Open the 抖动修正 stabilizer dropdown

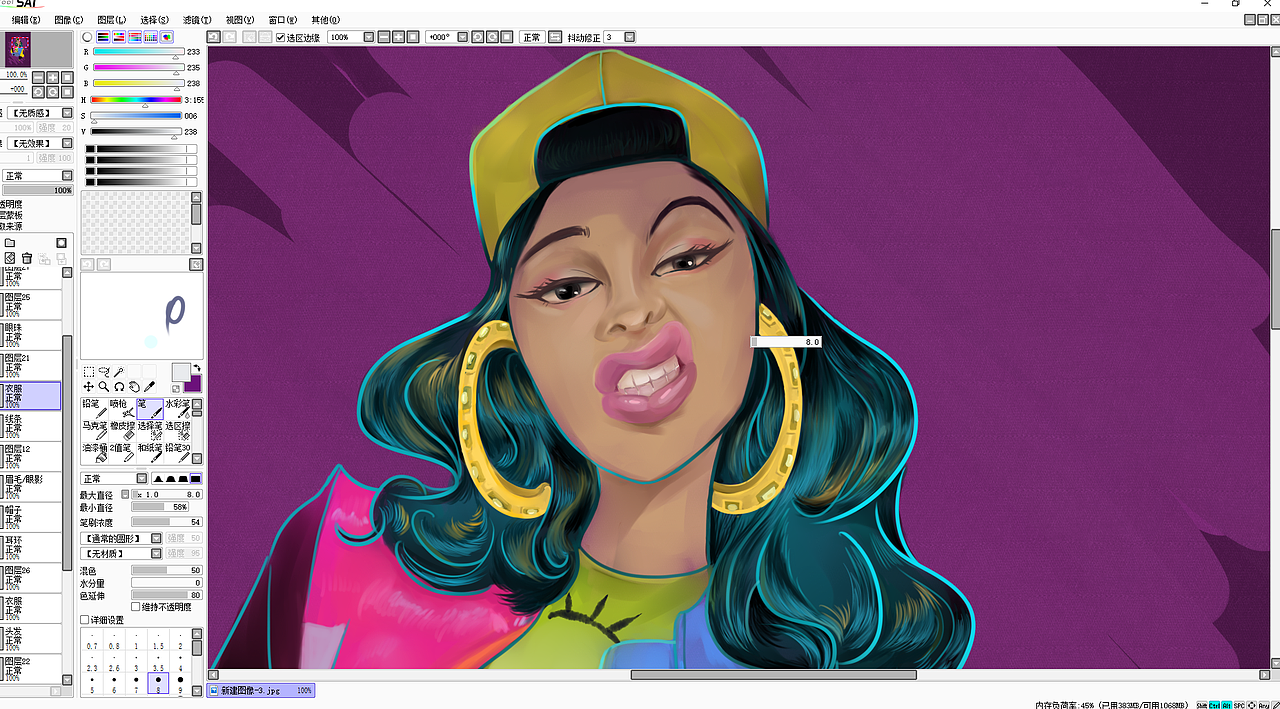629,37
